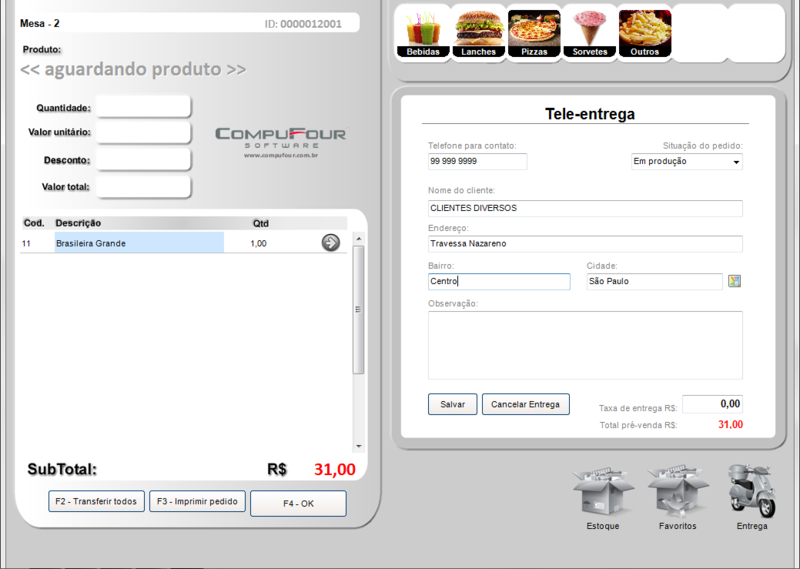This screenshot has height=569, width=800.
Task: Click the arrow icon on Brasileira Grande row
Action: (330, 243)
